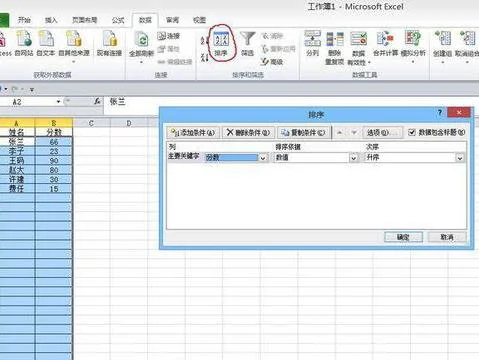479x360 pixels.
Task: Click the 筛选 (Filter) funnel icon
Action: tap(247, 44)
